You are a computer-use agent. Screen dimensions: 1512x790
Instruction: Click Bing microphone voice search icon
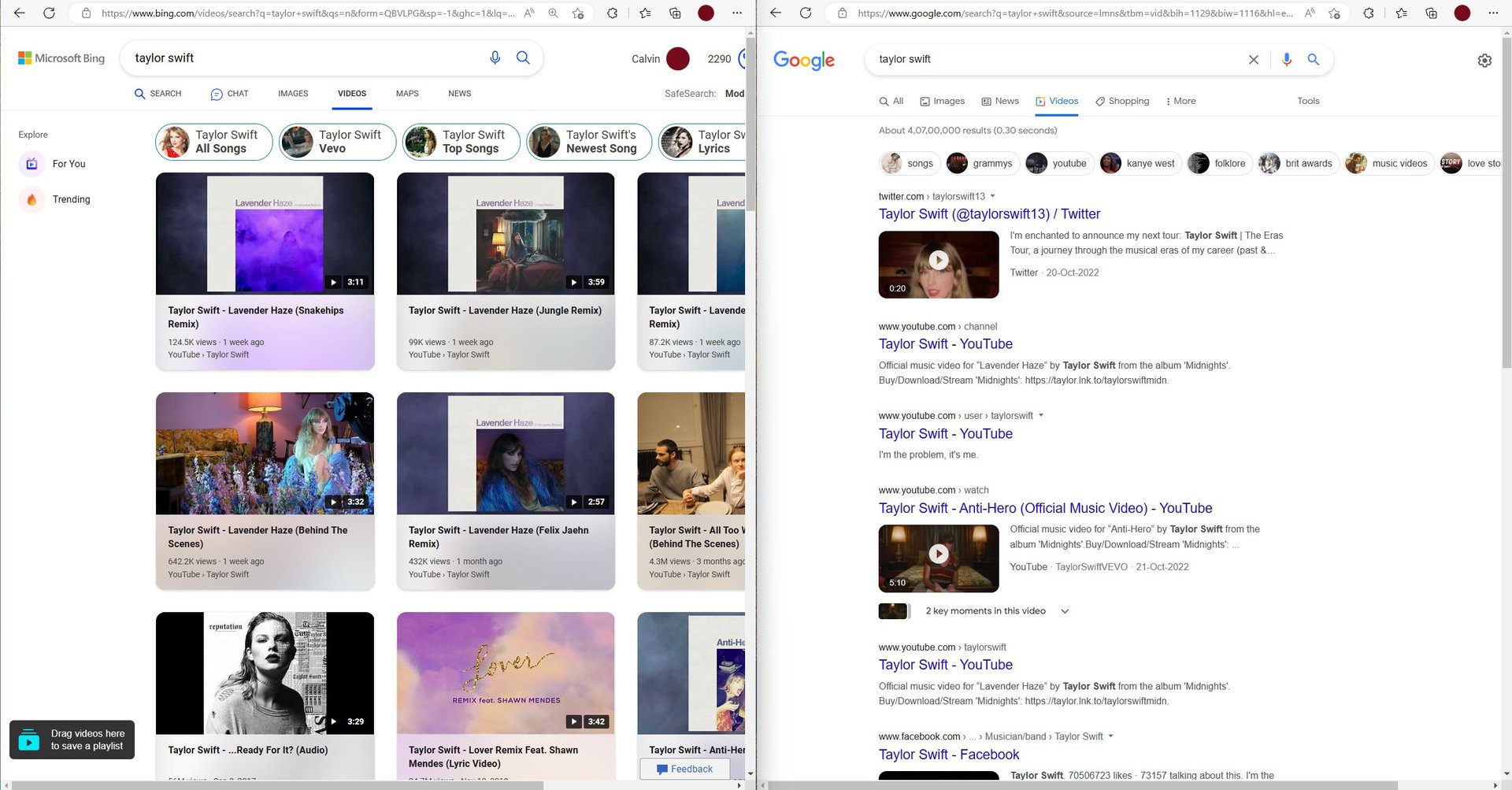pyautogui.click(x=495, y=57)
